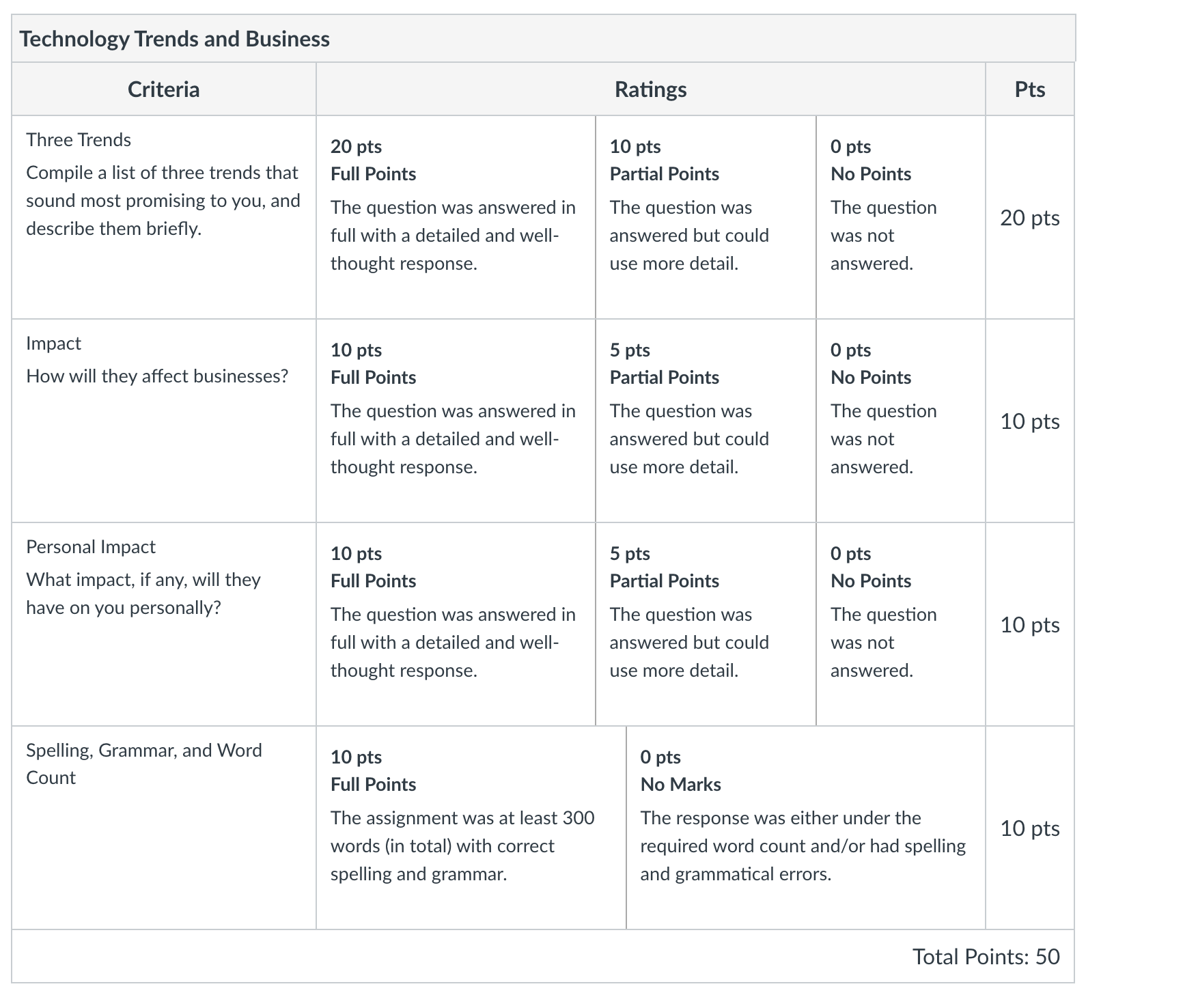Click the Total Points: 50 text
Screen dimensions: 1198x1008
tap(986, 957)
